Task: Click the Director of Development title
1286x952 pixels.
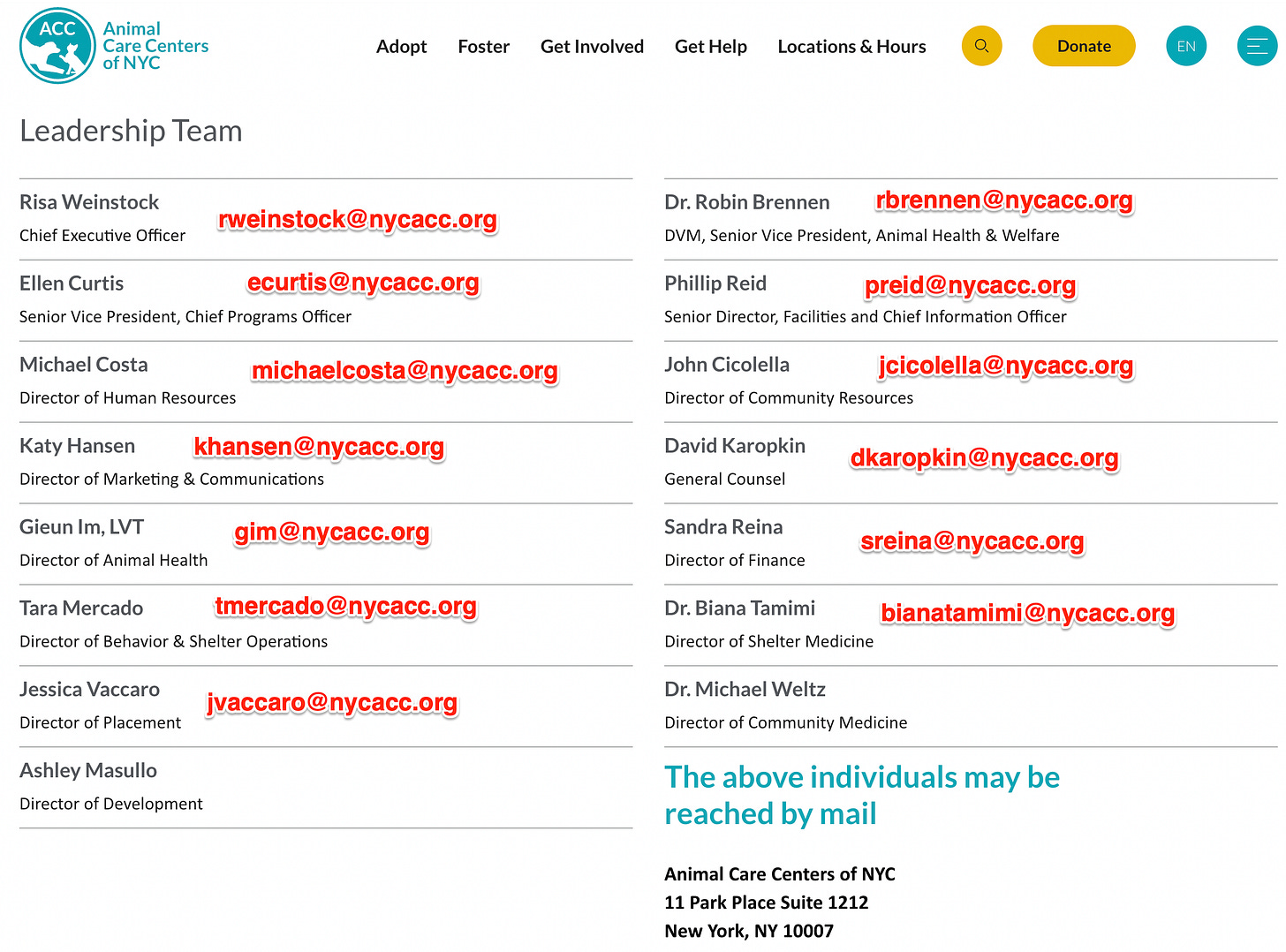Action: (111, 805)
